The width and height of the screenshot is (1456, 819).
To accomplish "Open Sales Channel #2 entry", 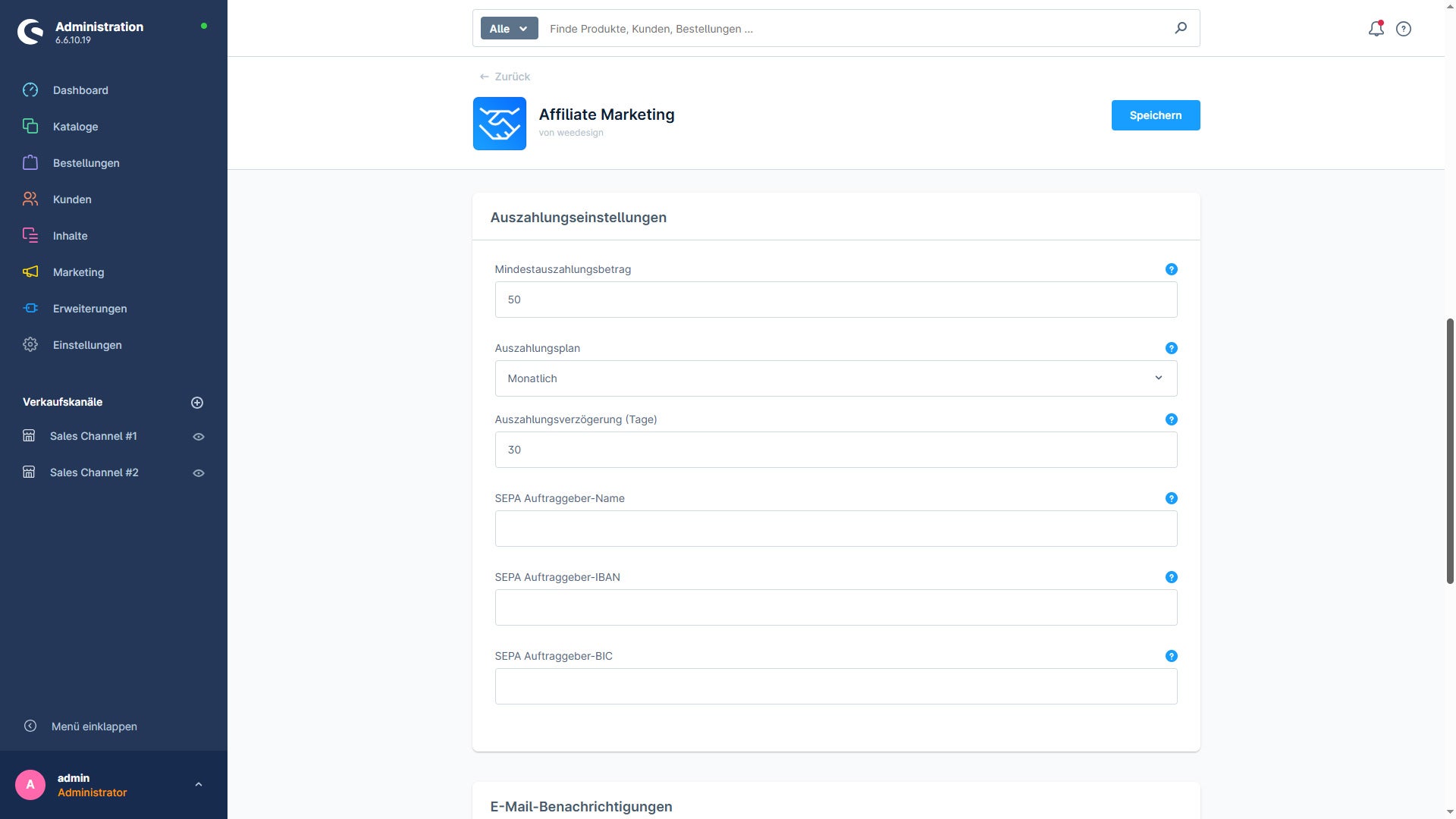I will [x=94, y=472].
